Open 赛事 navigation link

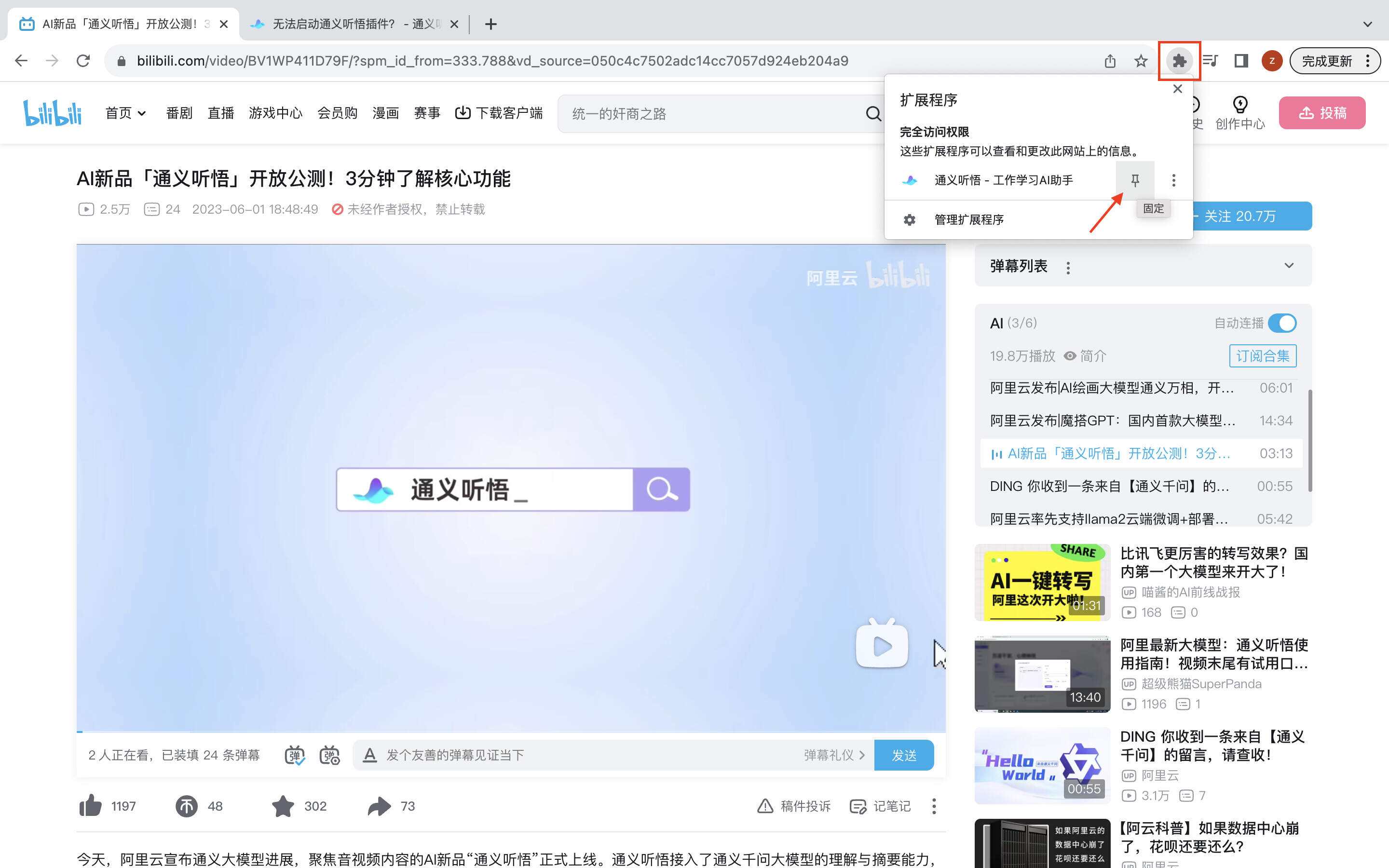(427, 113)
